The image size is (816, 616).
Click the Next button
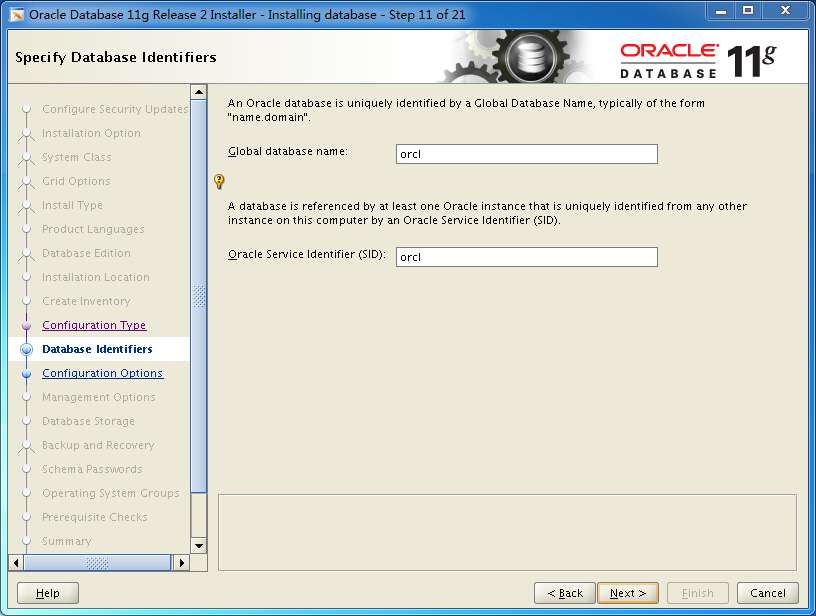tap(628, 593)
